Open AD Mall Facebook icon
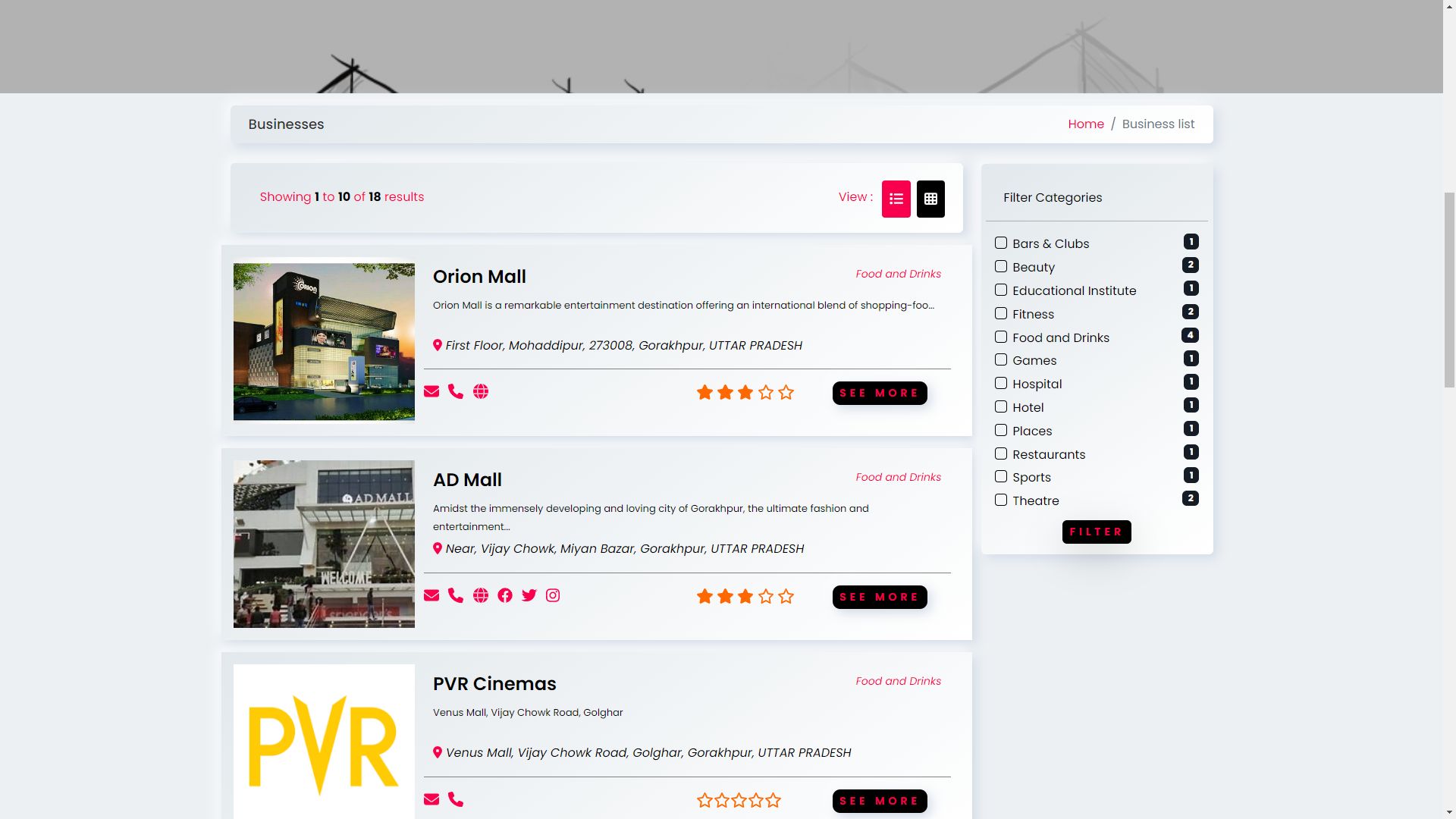Screen dimensions: 1456x819 pyautogui.click(x=505, y=595)
